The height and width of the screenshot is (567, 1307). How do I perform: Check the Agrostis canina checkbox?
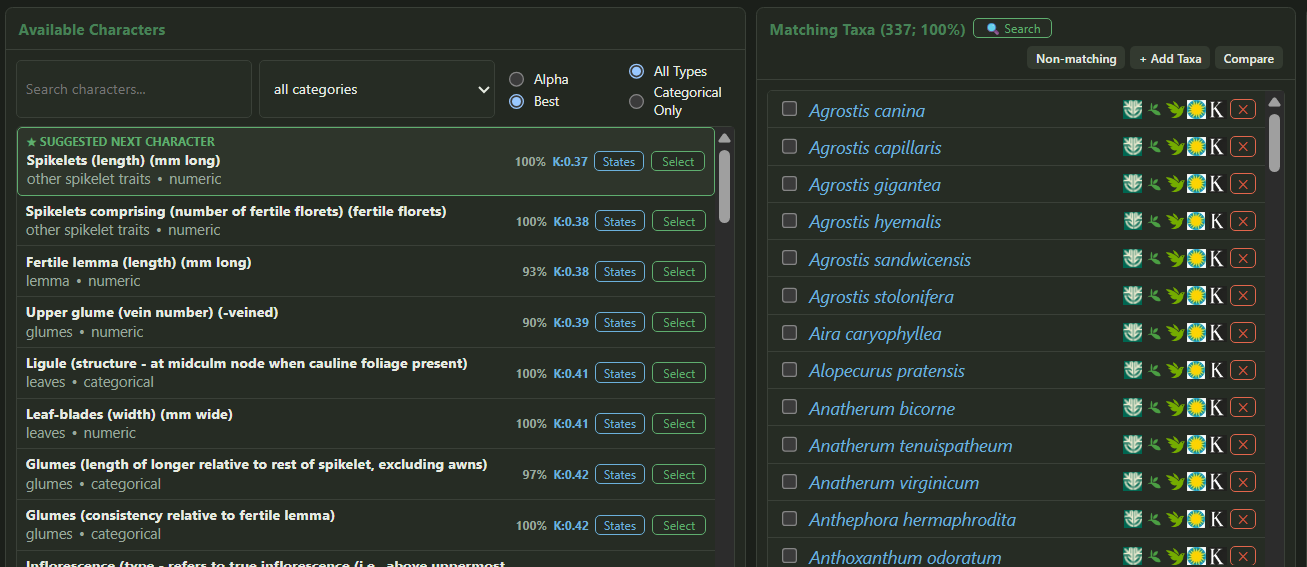point(789,109)
